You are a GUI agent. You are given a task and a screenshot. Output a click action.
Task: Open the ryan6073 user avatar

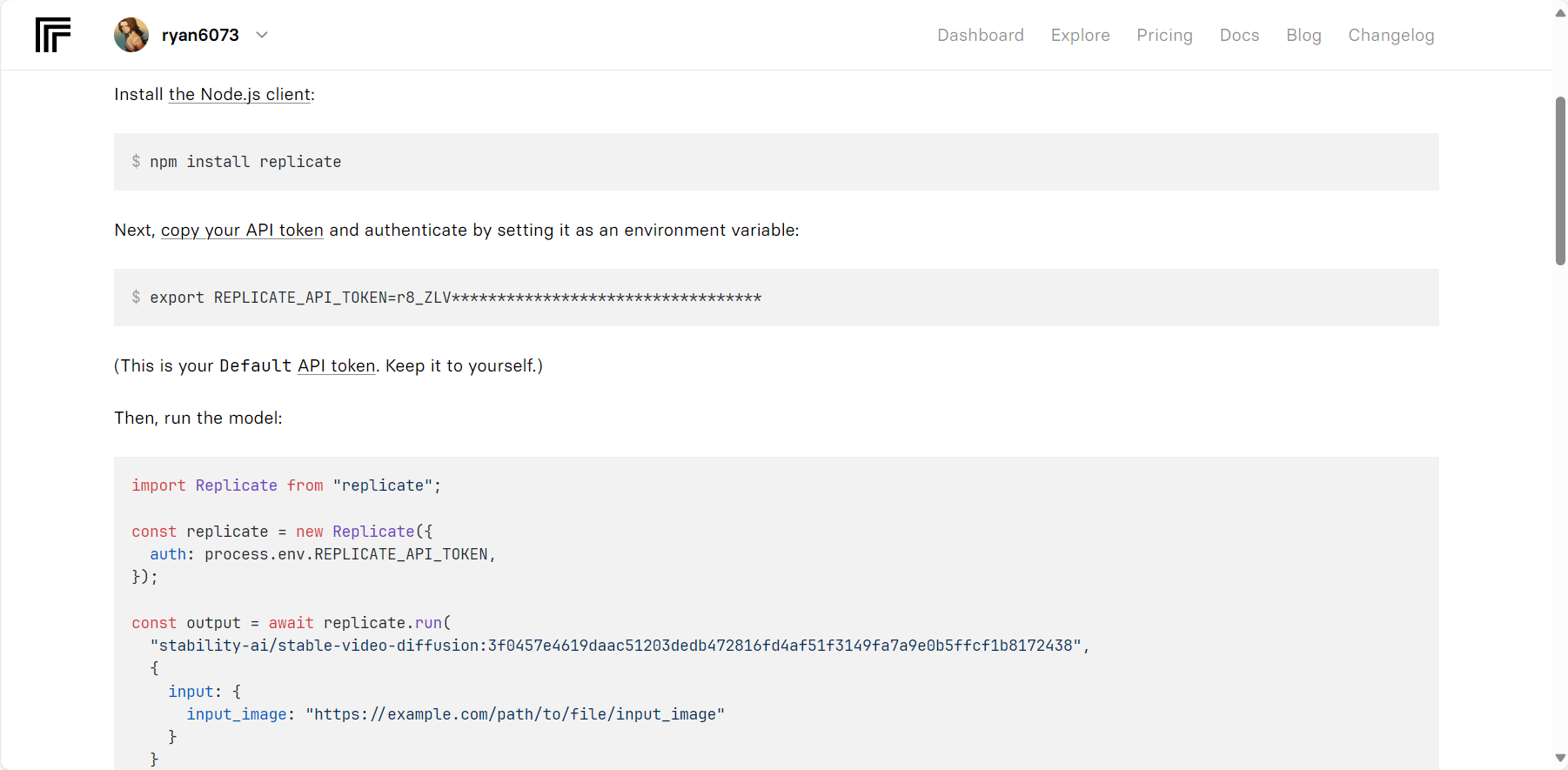[131, 35]
